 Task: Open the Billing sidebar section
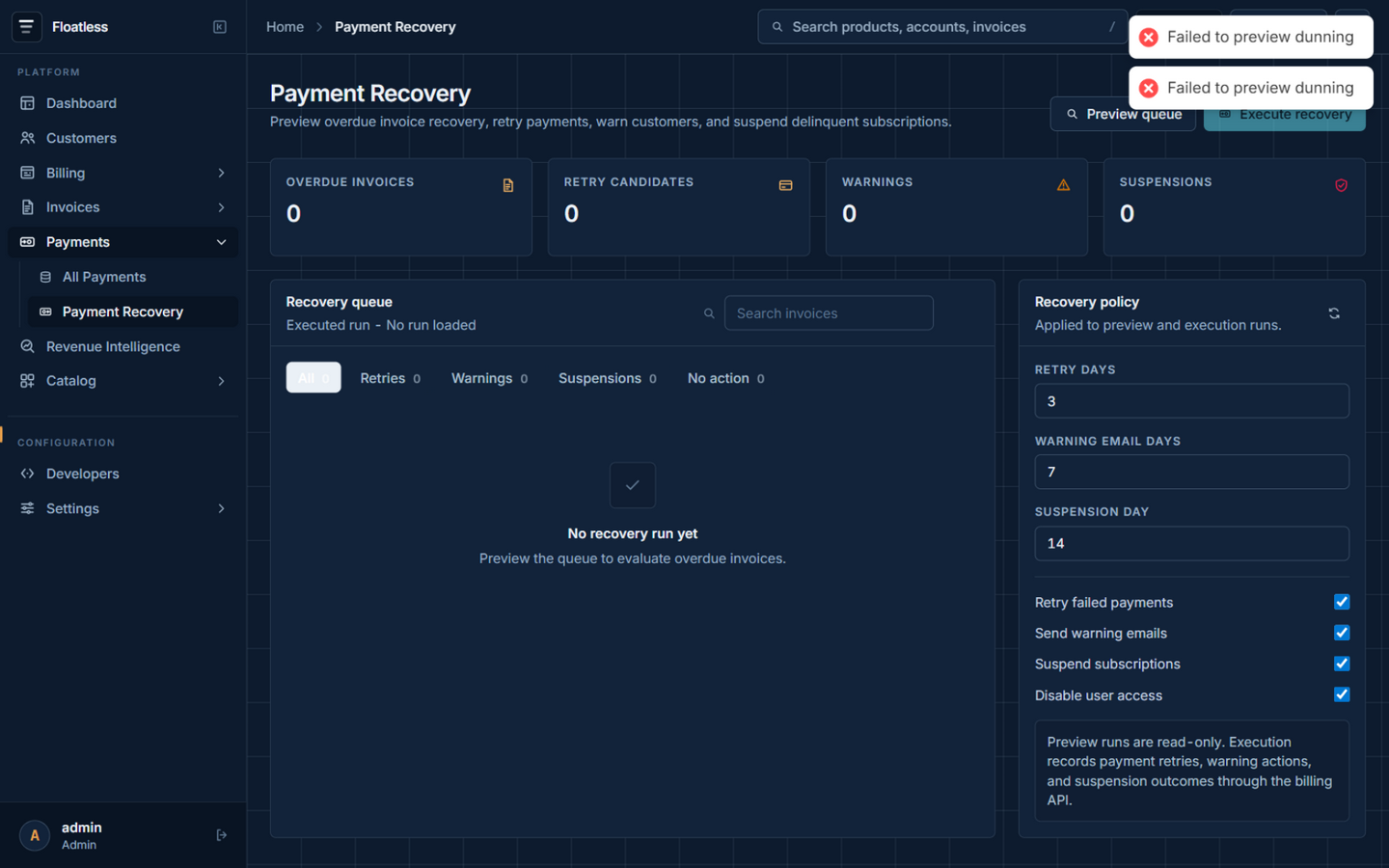pos(123,173)
